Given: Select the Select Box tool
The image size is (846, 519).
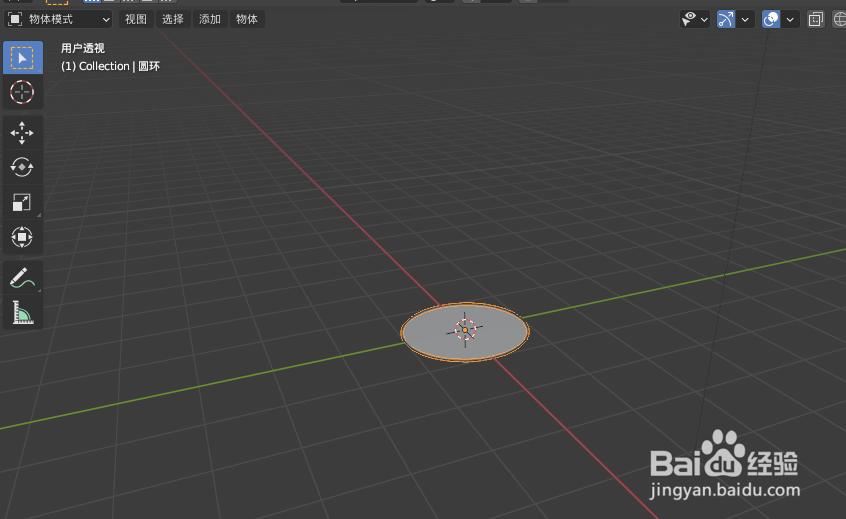Looking at the screenshot, I should tap(23, 58).
